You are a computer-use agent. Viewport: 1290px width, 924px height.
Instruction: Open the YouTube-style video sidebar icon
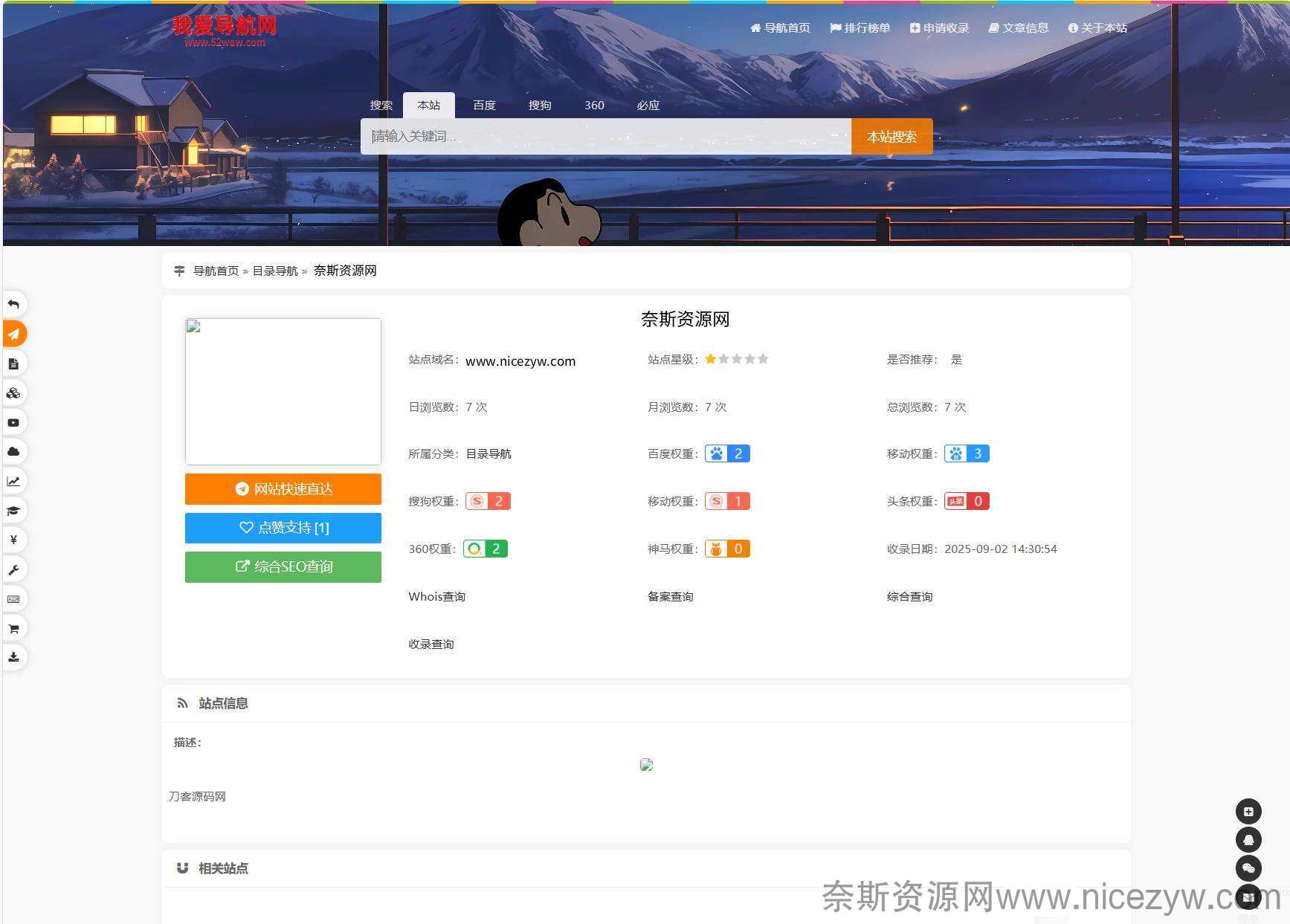[13, 422]
